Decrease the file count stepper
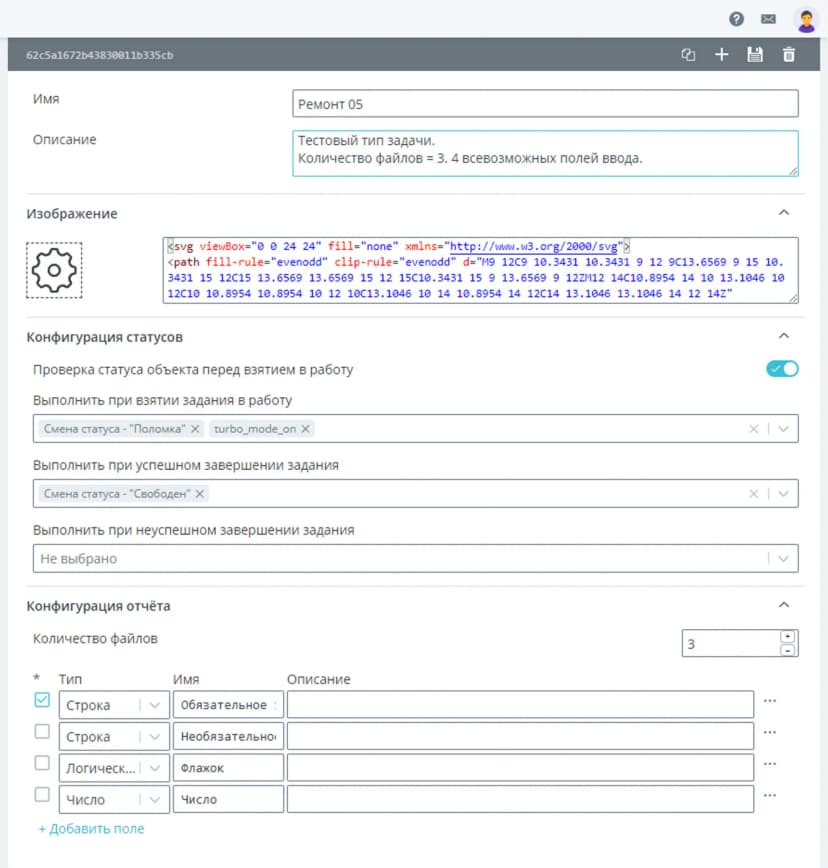 [788, 650]
